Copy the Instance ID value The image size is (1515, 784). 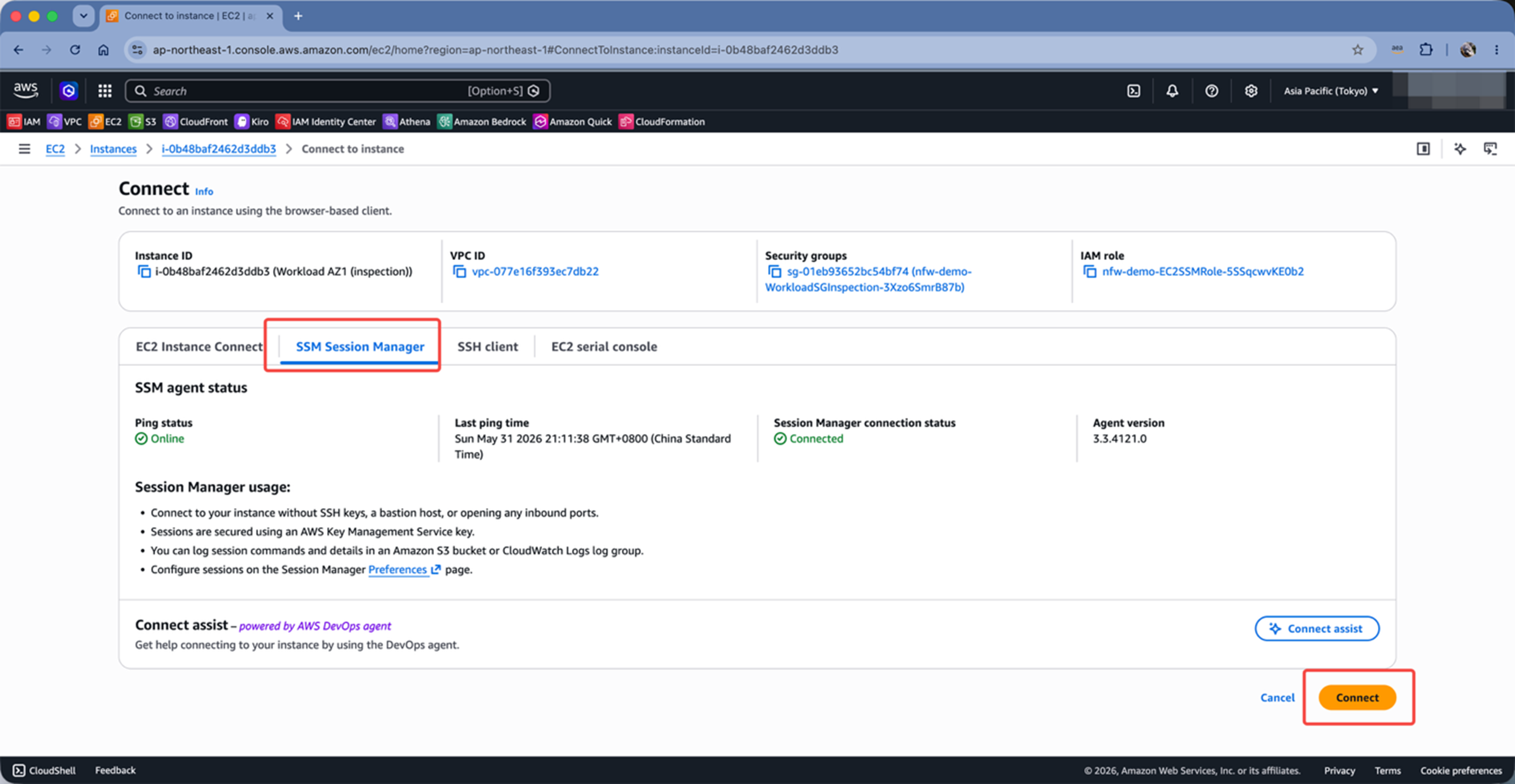(144, 271)
